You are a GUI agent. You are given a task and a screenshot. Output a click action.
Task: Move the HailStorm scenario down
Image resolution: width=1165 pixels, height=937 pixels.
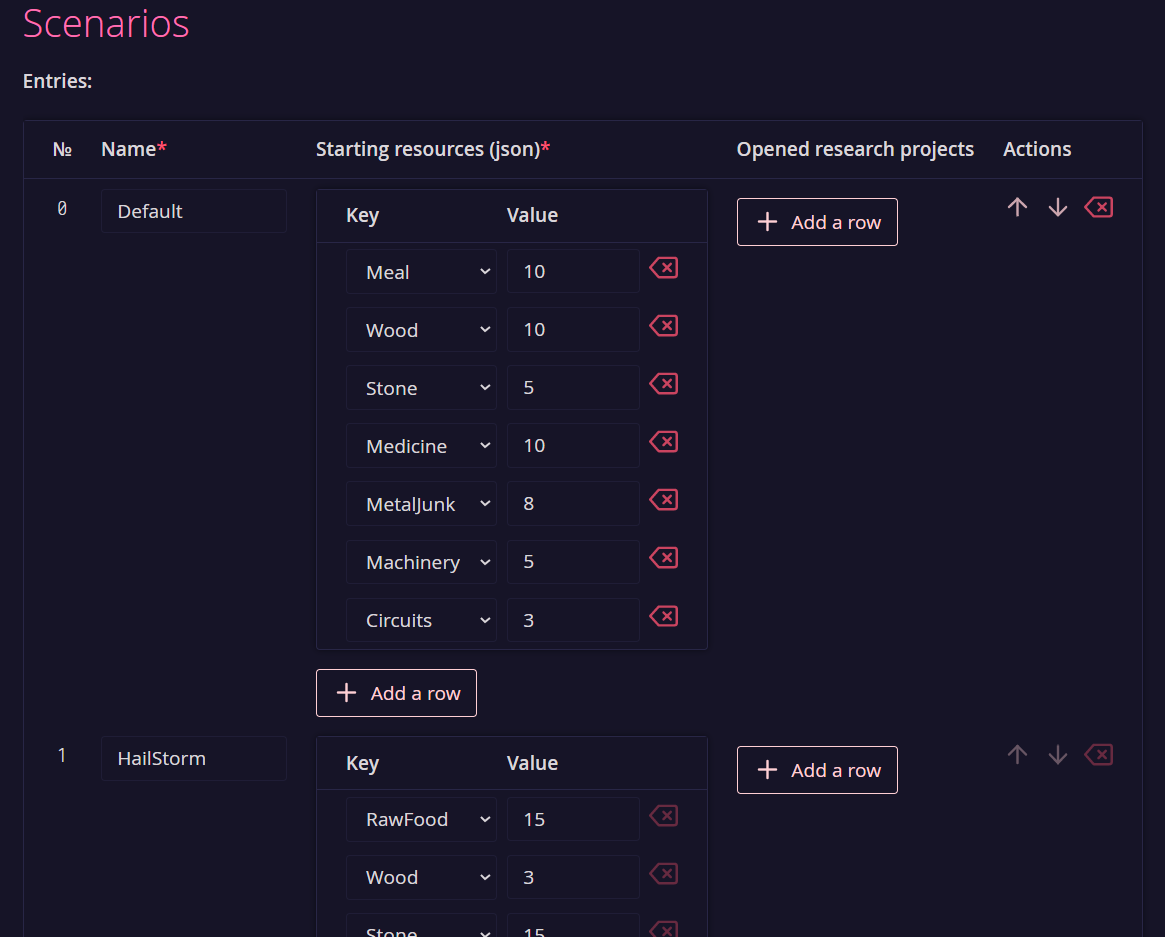tap(1057, 755)
